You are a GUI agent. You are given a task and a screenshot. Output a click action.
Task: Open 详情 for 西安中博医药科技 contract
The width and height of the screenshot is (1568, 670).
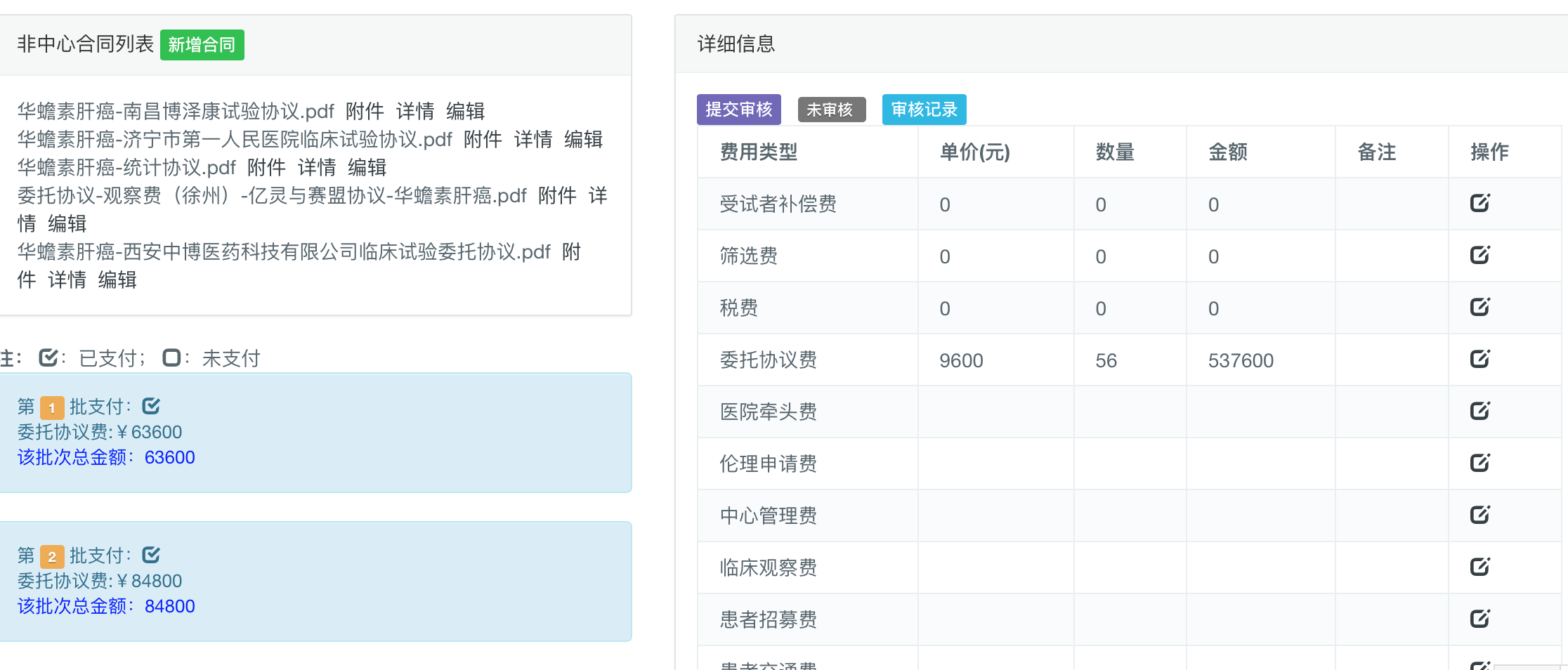(67, 280)
